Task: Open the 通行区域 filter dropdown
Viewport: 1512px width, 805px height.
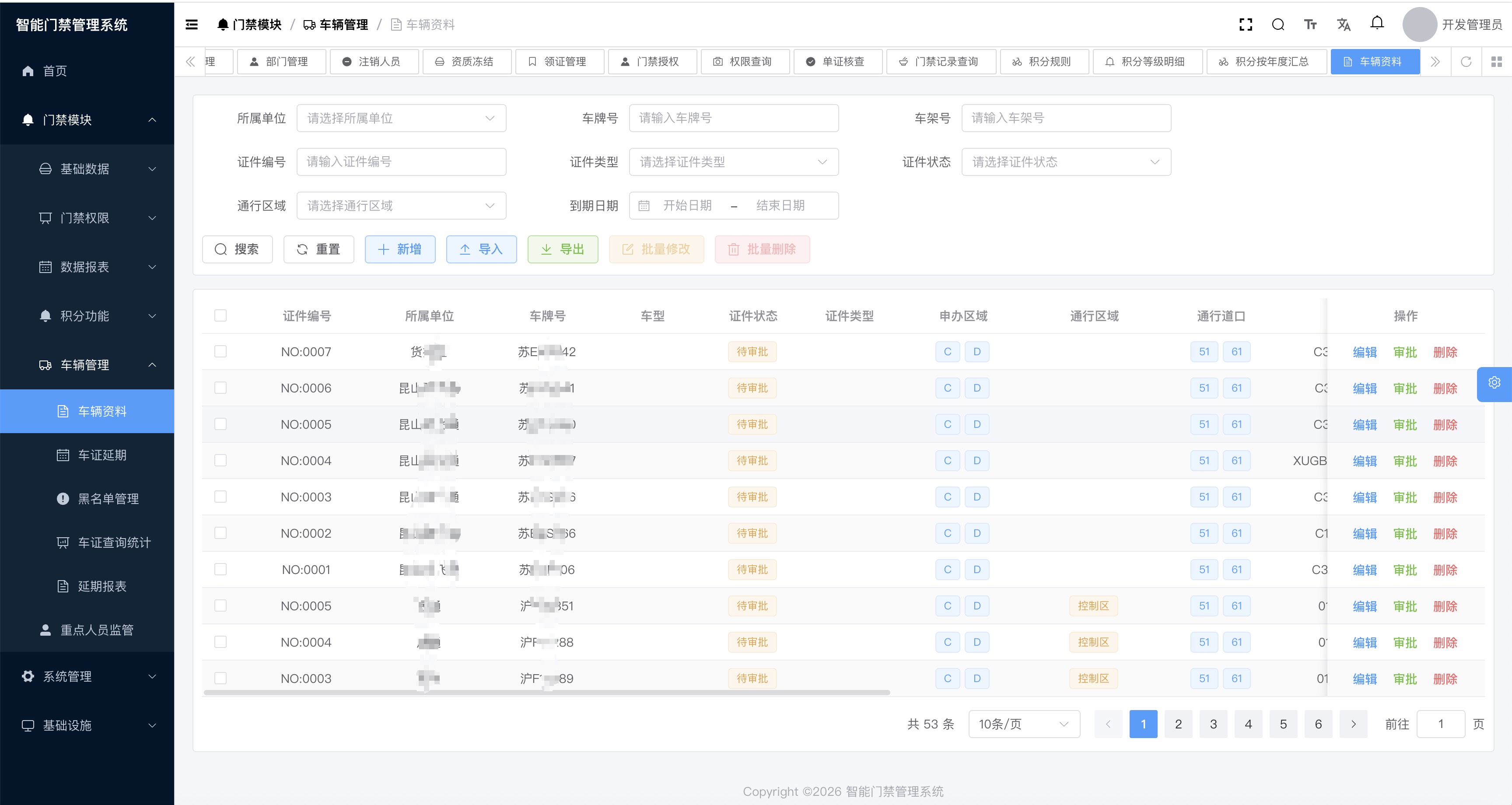Action: point(402,206)
